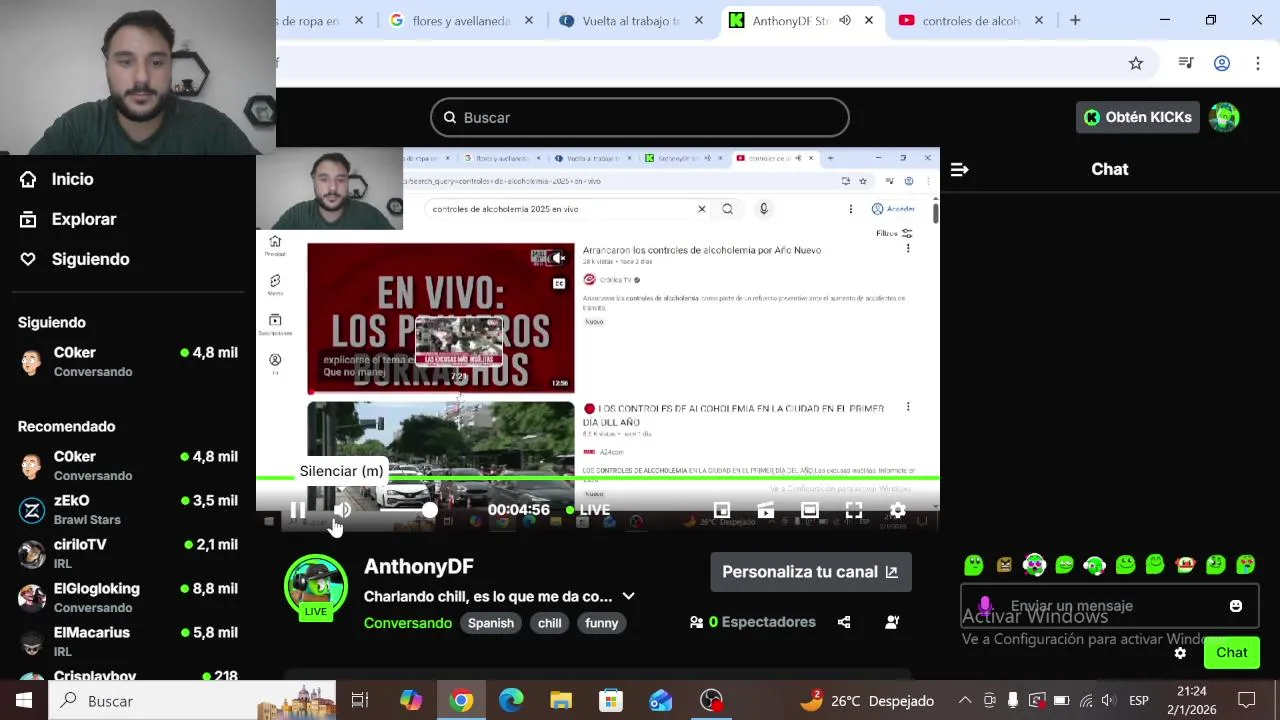This screenshot has width=1280, height=720.
Task: Open C0ker channel under Recomendado
Action: click(x=128, y=465)
